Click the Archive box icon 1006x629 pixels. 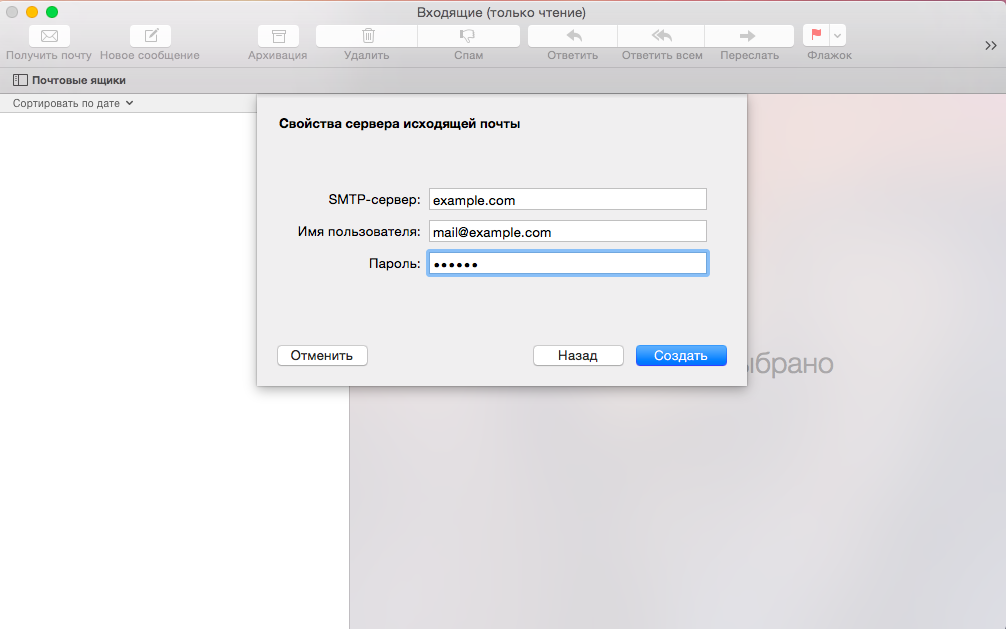[278, 36]
